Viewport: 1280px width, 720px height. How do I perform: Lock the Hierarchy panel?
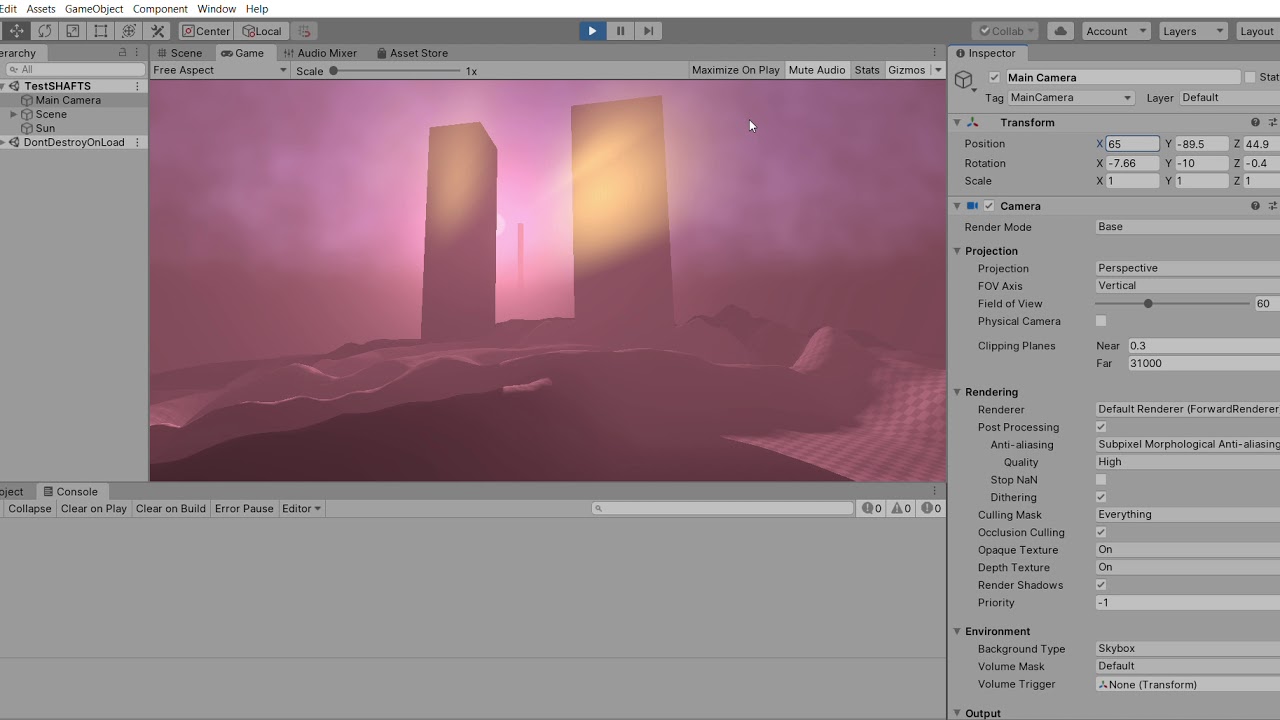coord(123,53)
